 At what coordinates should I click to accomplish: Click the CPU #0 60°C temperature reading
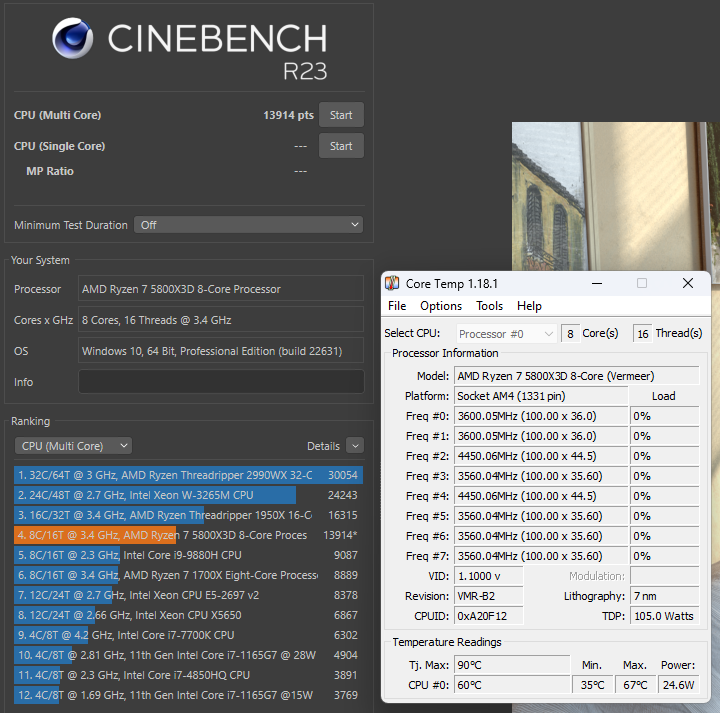point(512,685)
